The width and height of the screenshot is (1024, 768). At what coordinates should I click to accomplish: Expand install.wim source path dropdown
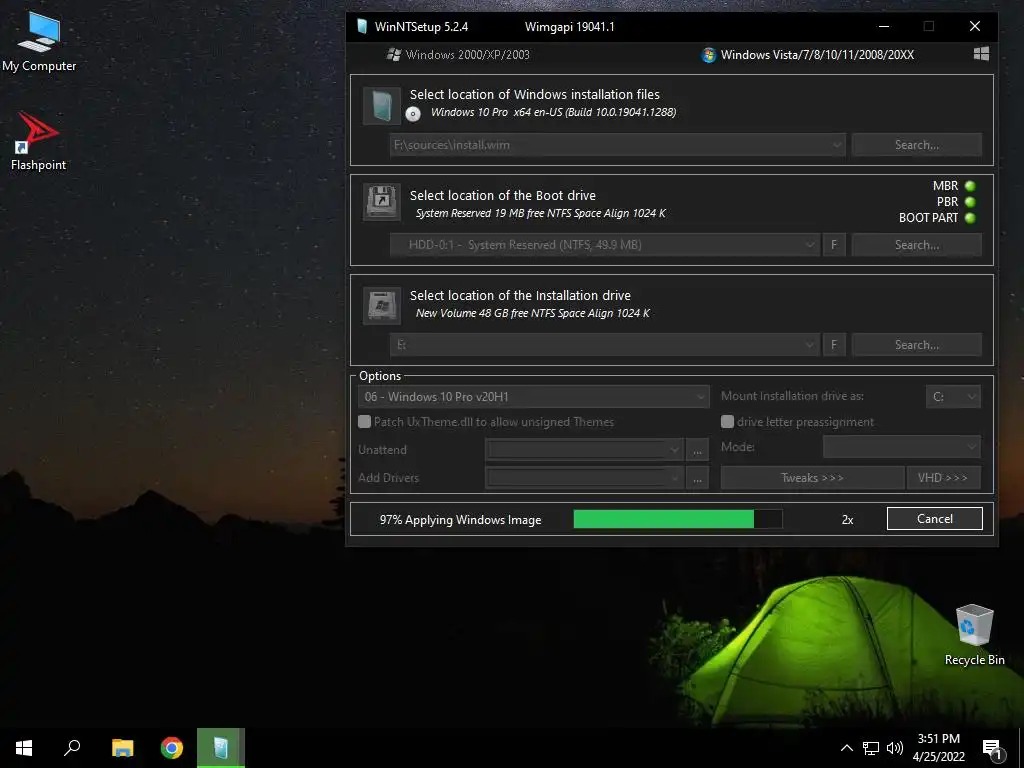click(837, 145)
